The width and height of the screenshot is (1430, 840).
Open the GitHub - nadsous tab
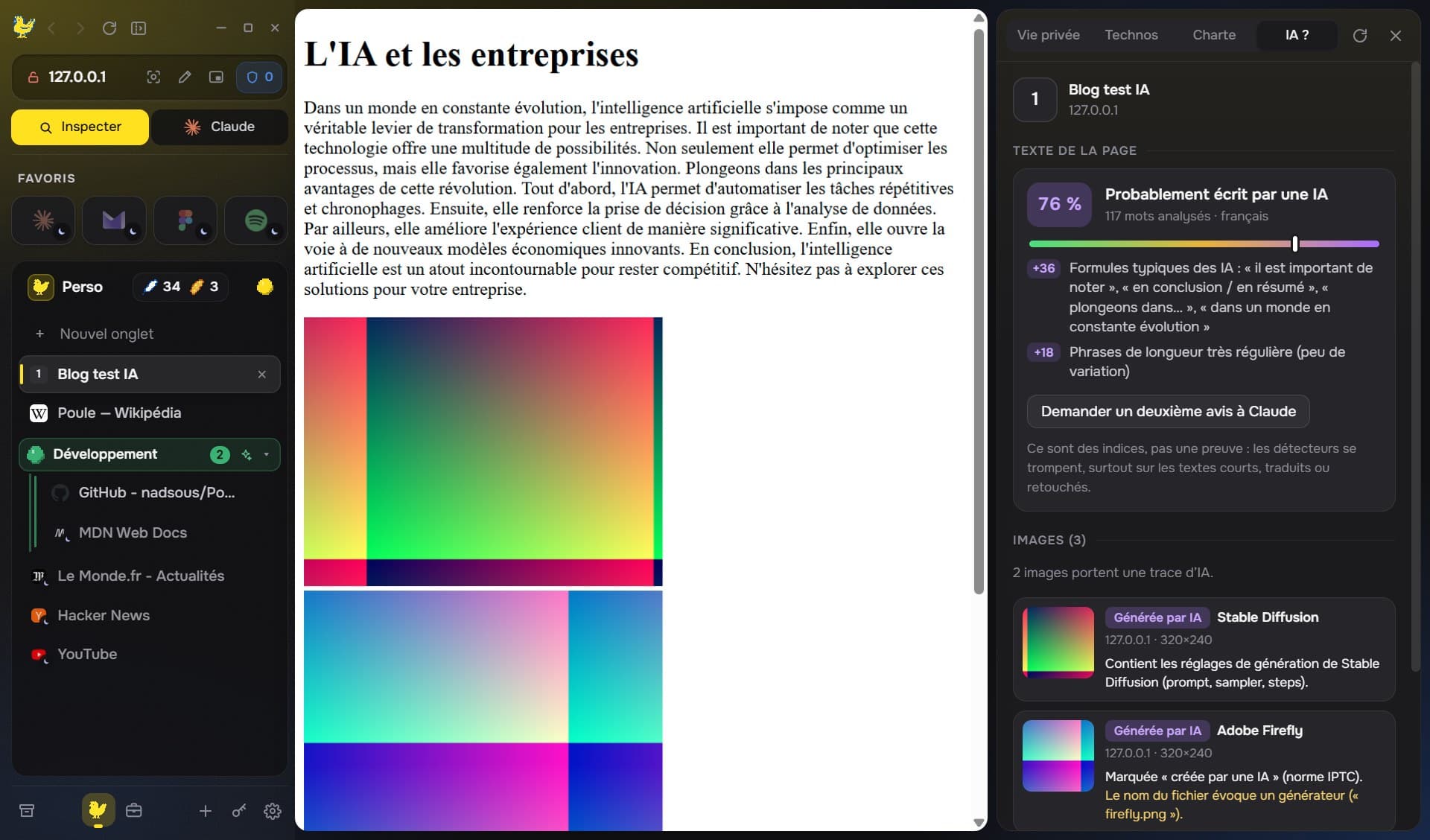click(156, 493)
